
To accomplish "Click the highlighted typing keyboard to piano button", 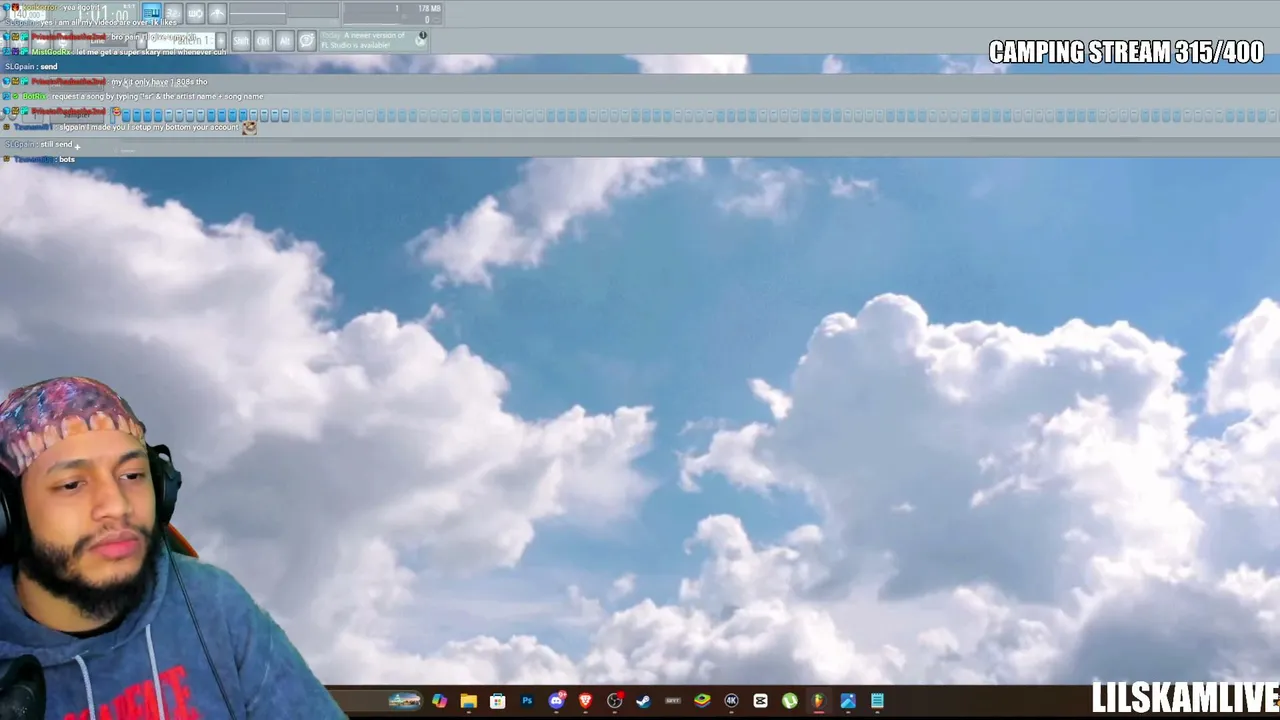I will click(x=151, y=12).
